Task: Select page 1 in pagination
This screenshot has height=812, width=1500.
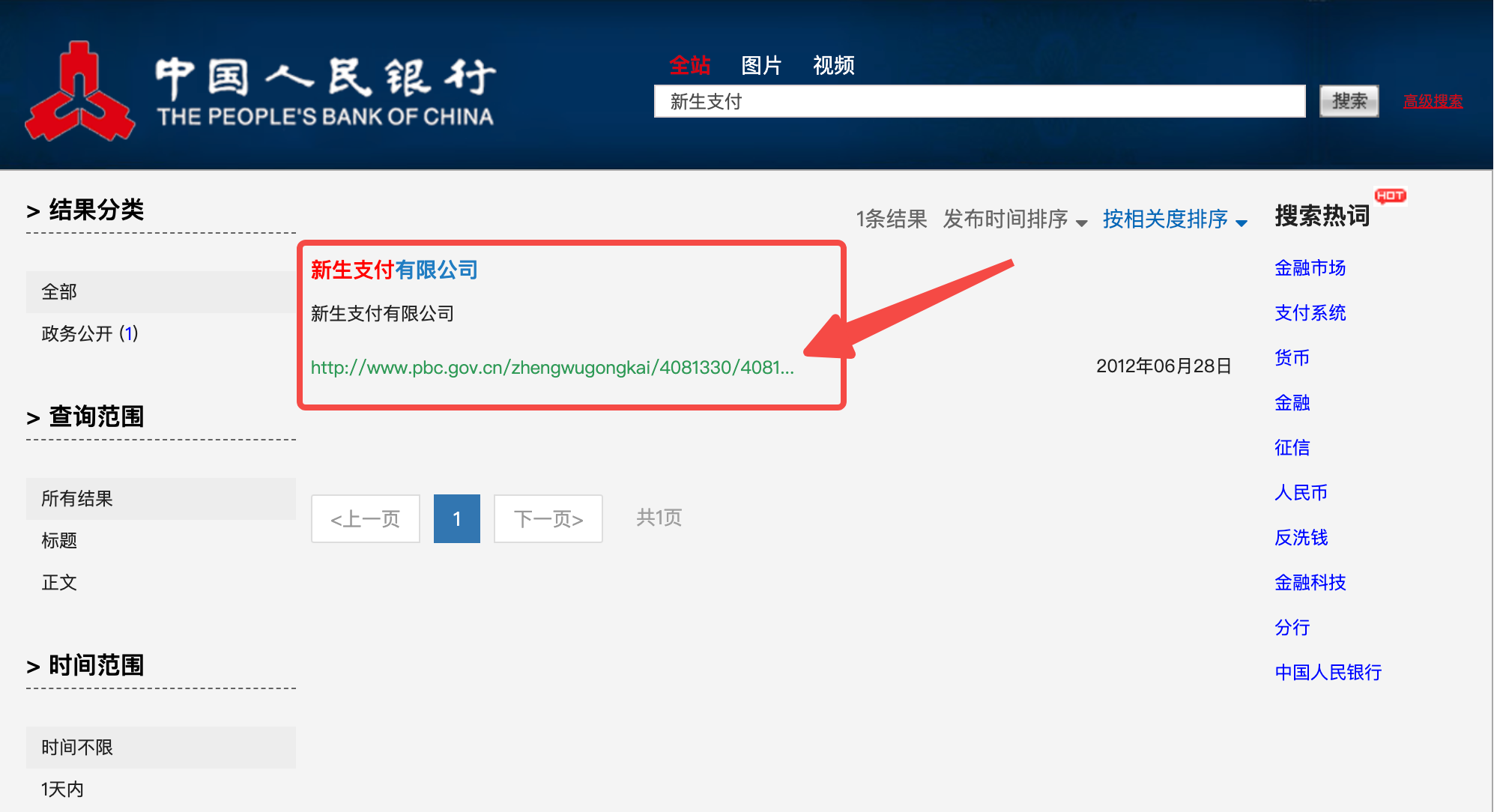Action: [x=457, y=518]
